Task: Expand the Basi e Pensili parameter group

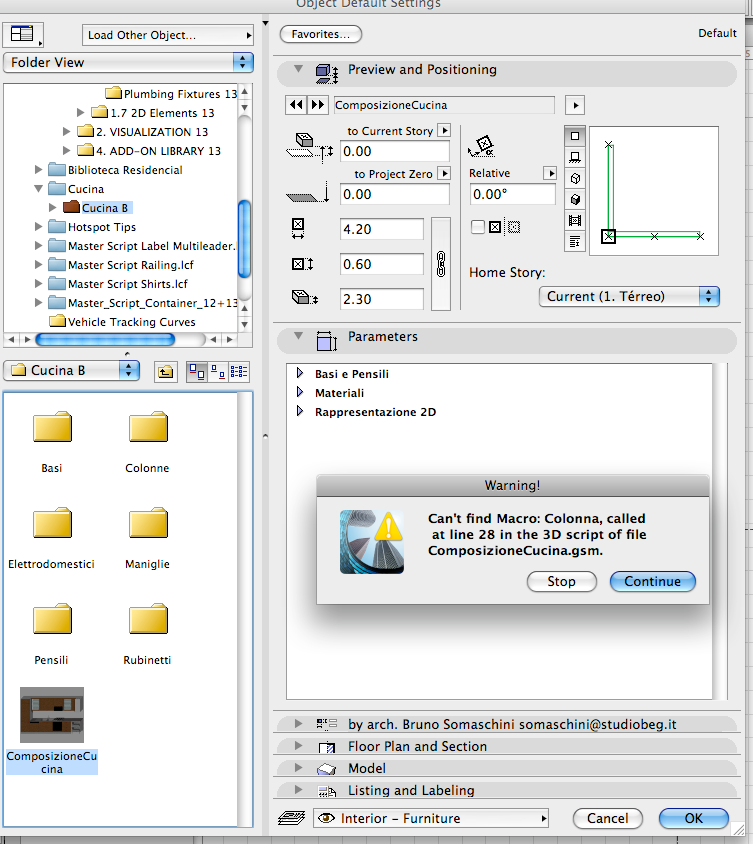Action: [x=300, y=372]
